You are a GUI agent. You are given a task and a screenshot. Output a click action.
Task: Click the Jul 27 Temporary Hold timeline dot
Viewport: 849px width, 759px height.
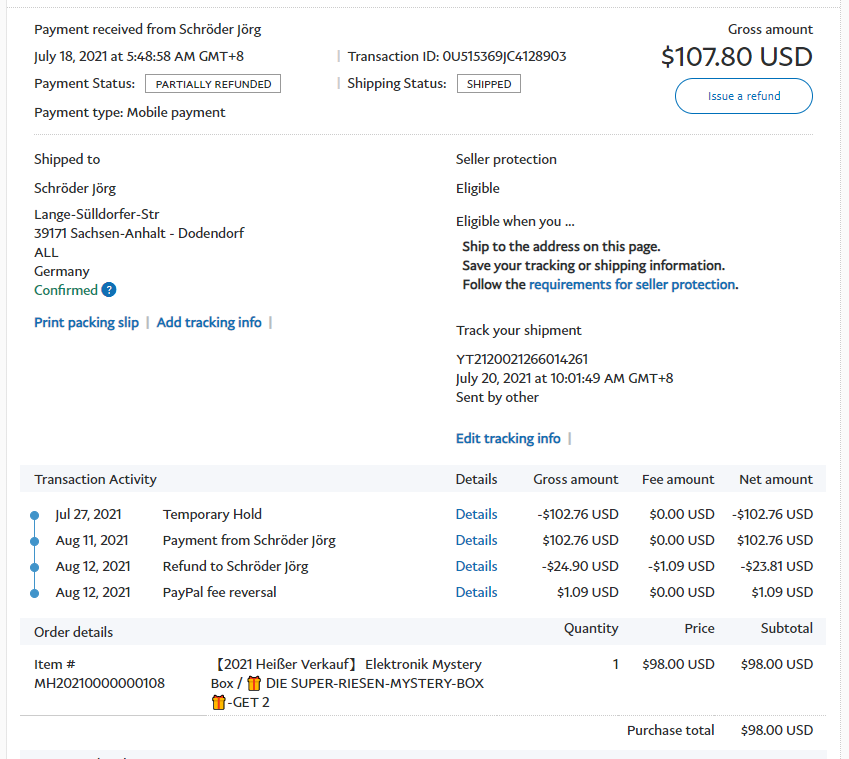click(x=35, y=515)
